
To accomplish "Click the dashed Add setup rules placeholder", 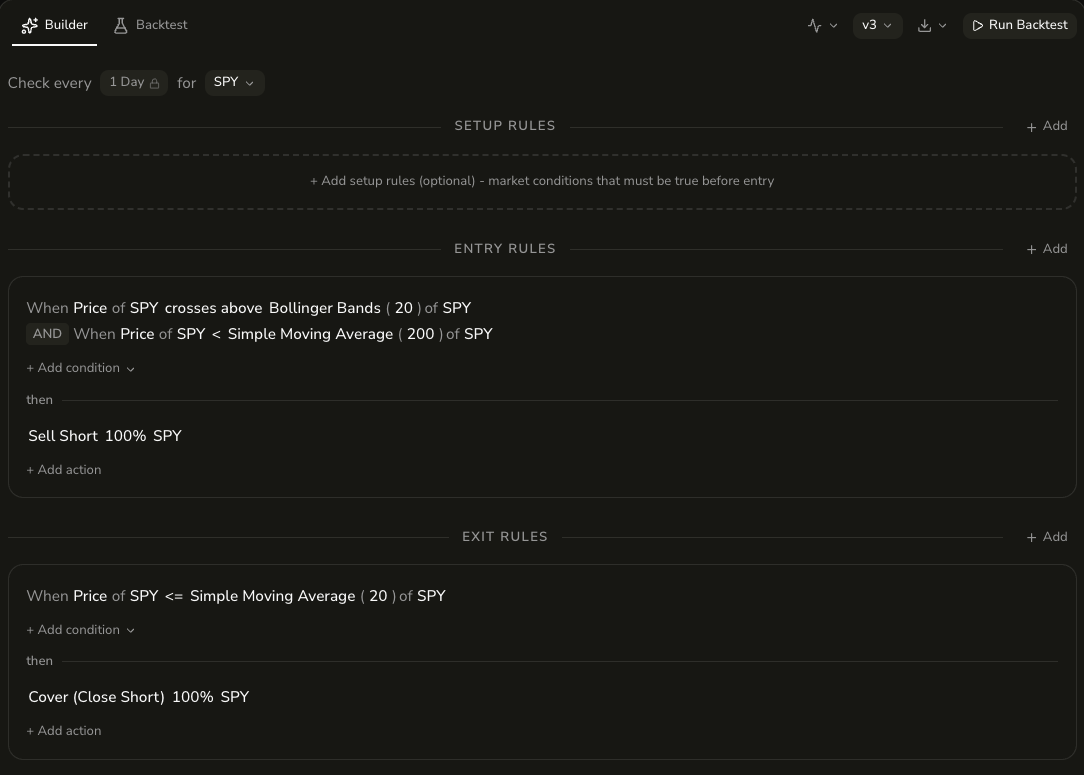I will (541, 181).
